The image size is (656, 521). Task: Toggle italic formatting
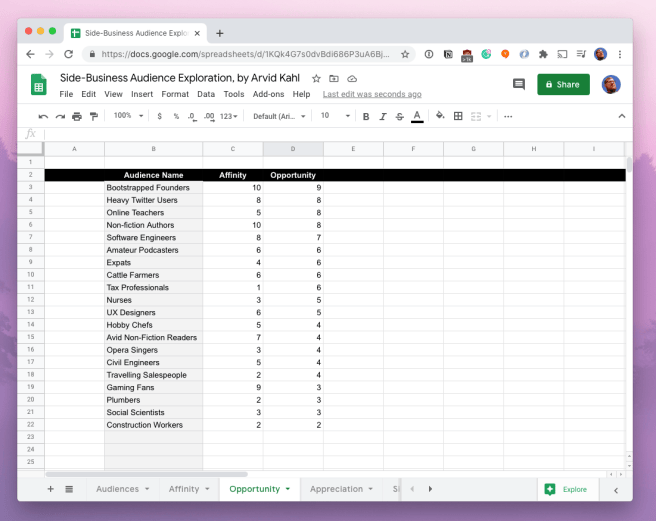coord(383,116)
